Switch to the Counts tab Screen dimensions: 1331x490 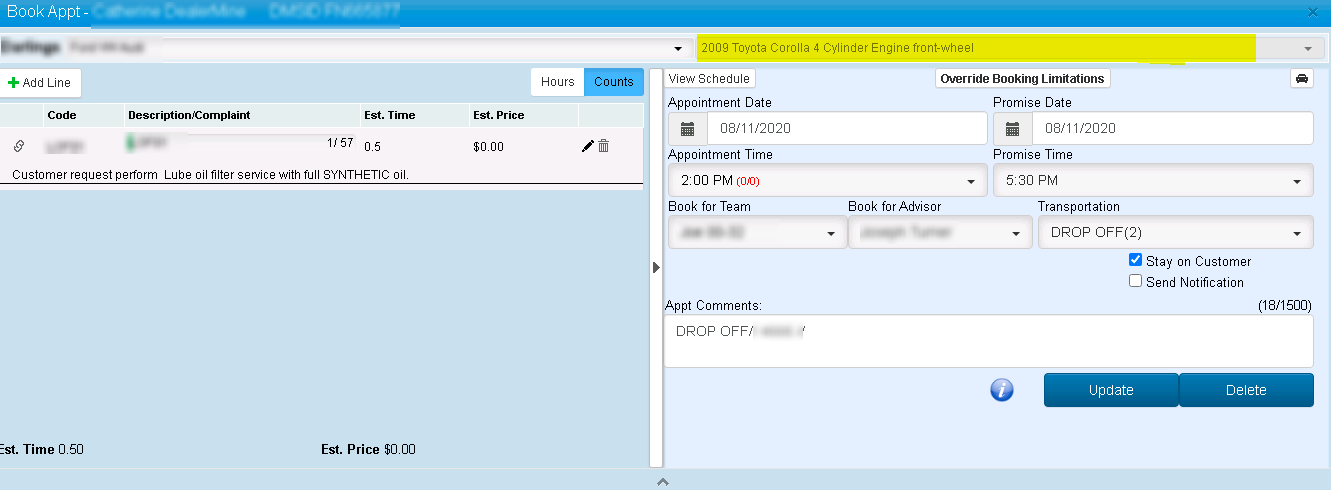pos(613,82)
